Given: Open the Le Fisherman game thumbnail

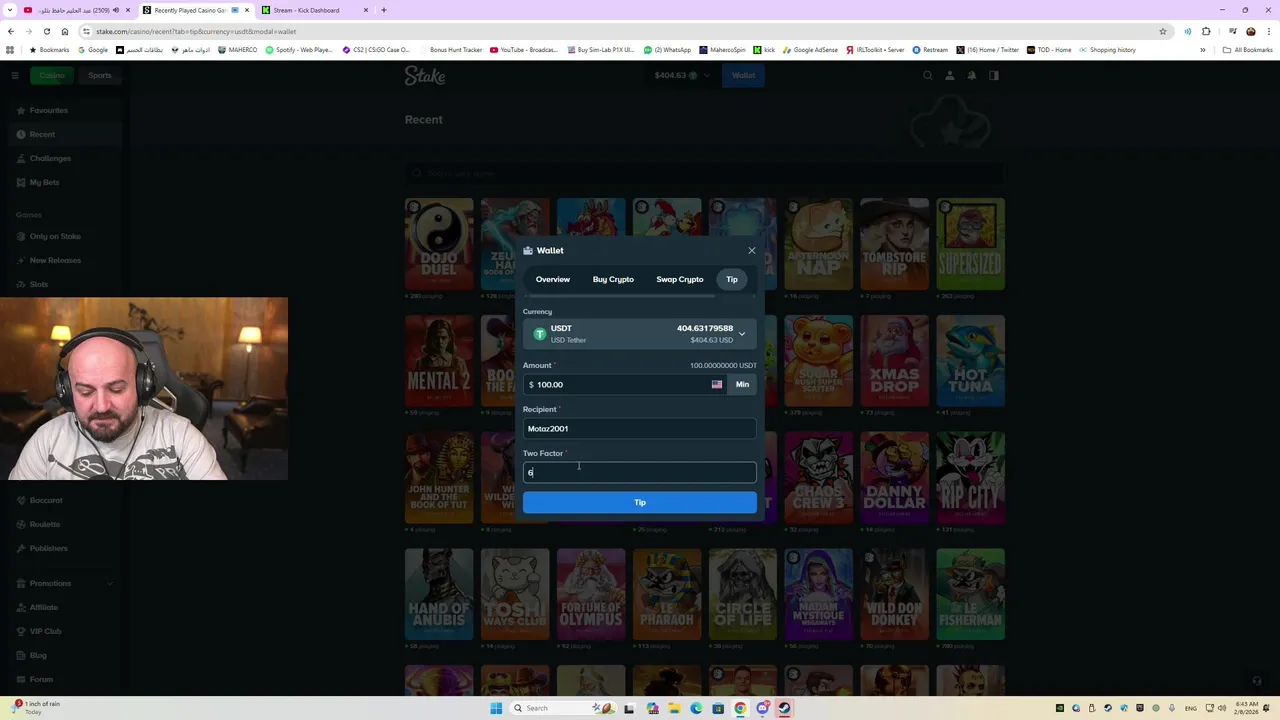Looking at the screenshot, I should tap(970, 594).
